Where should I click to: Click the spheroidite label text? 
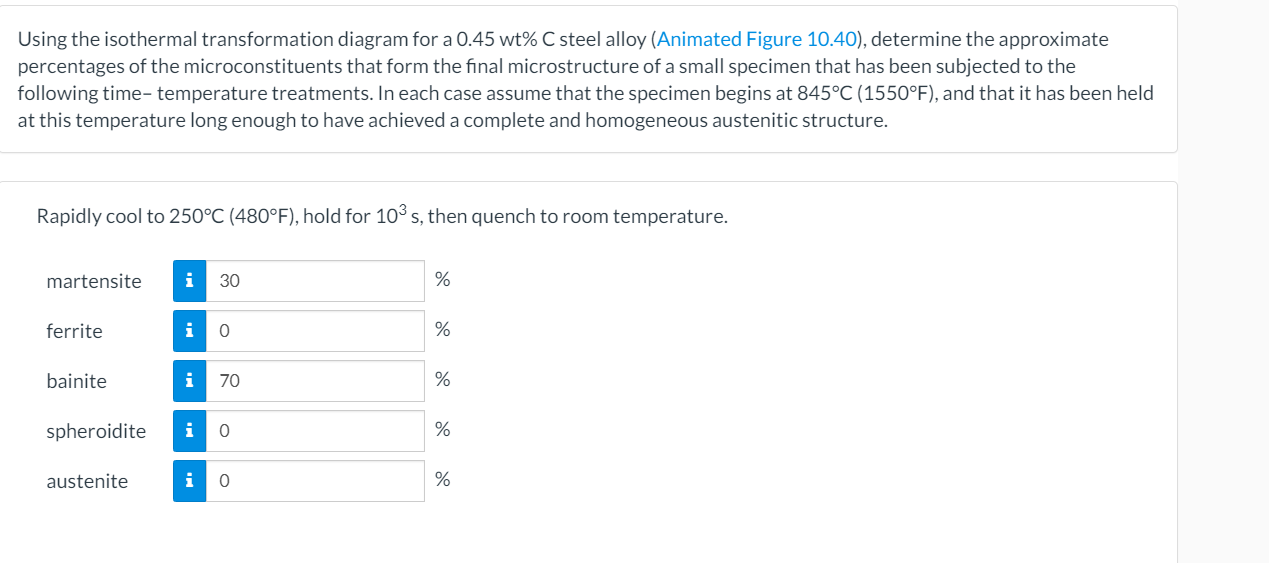pos(96,431)
